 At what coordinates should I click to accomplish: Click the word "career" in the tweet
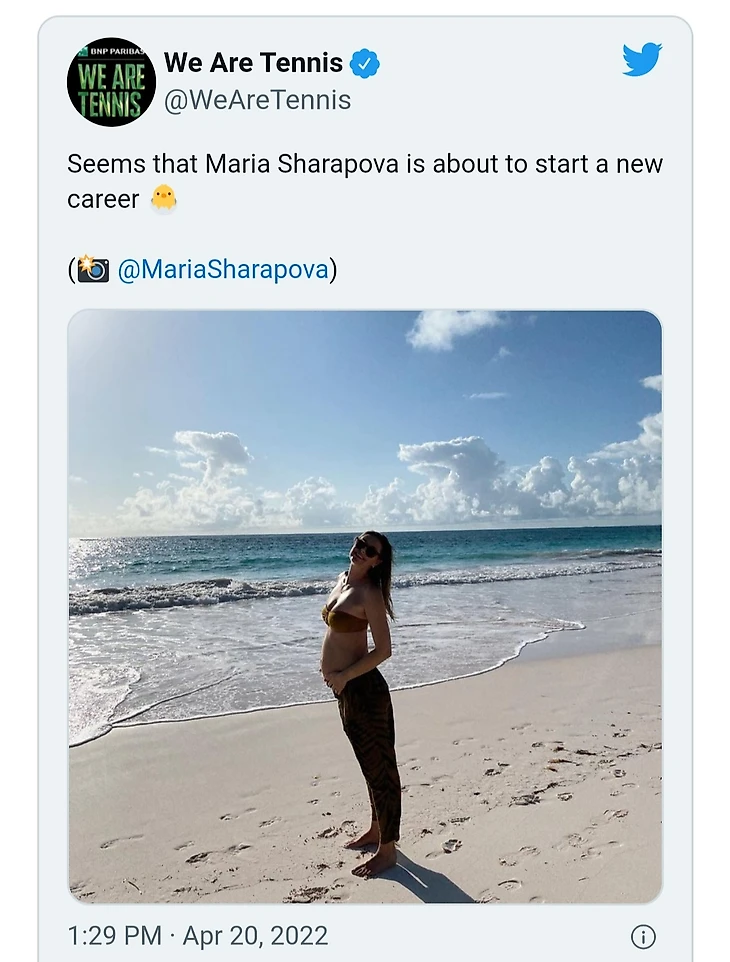(103, 199)
